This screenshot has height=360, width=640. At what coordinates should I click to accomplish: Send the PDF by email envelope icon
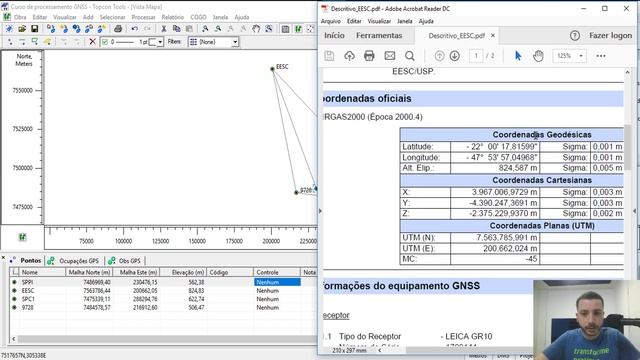point(390,56)
